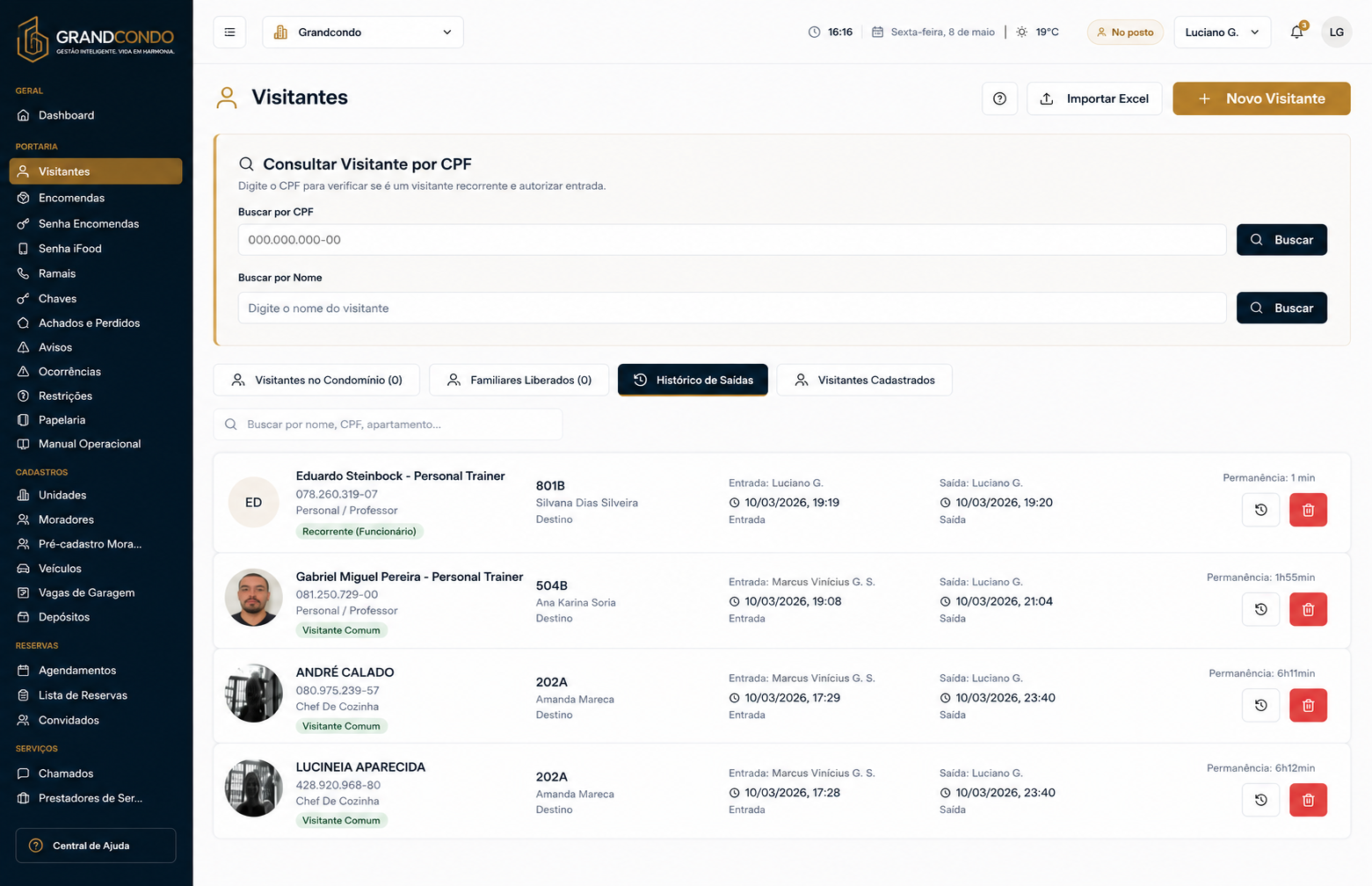Focus the Buscar por Nome input field

tap(731, 308)
